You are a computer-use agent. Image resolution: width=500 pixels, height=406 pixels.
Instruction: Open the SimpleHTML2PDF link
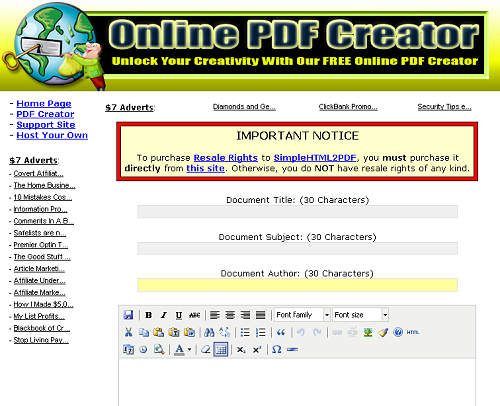pos(315,158)
